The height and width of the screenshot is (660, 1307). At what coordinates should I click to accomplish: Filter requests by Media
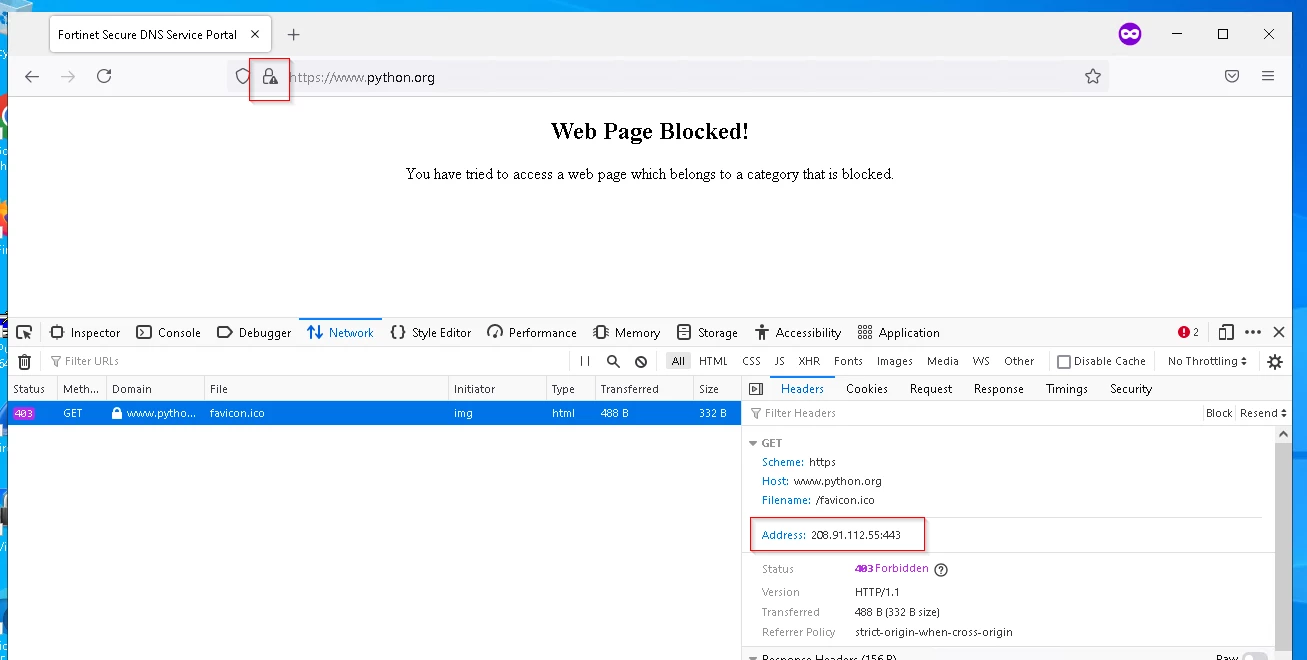tap(942, 361)
